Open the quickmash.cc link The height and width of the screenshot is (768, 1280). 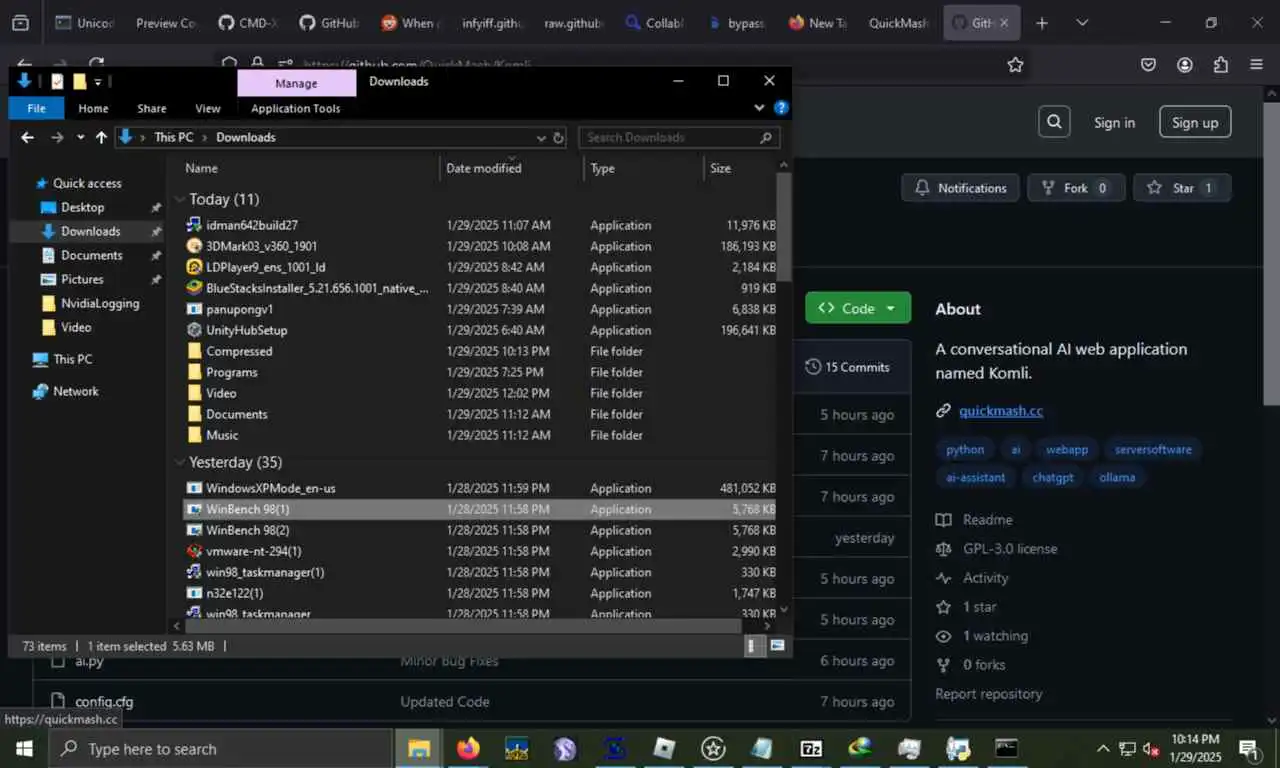point(1001,411)
